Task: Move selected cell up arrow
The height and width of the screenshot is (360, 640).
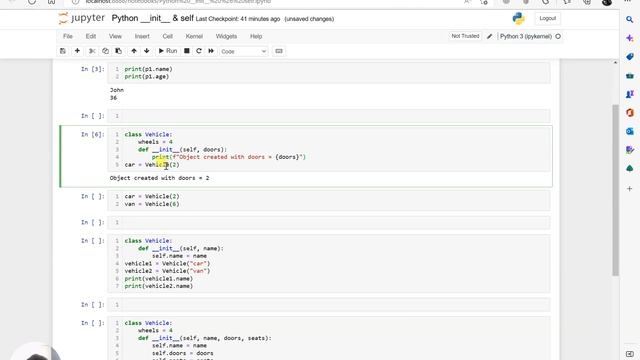Action: (x=134, y=51)
